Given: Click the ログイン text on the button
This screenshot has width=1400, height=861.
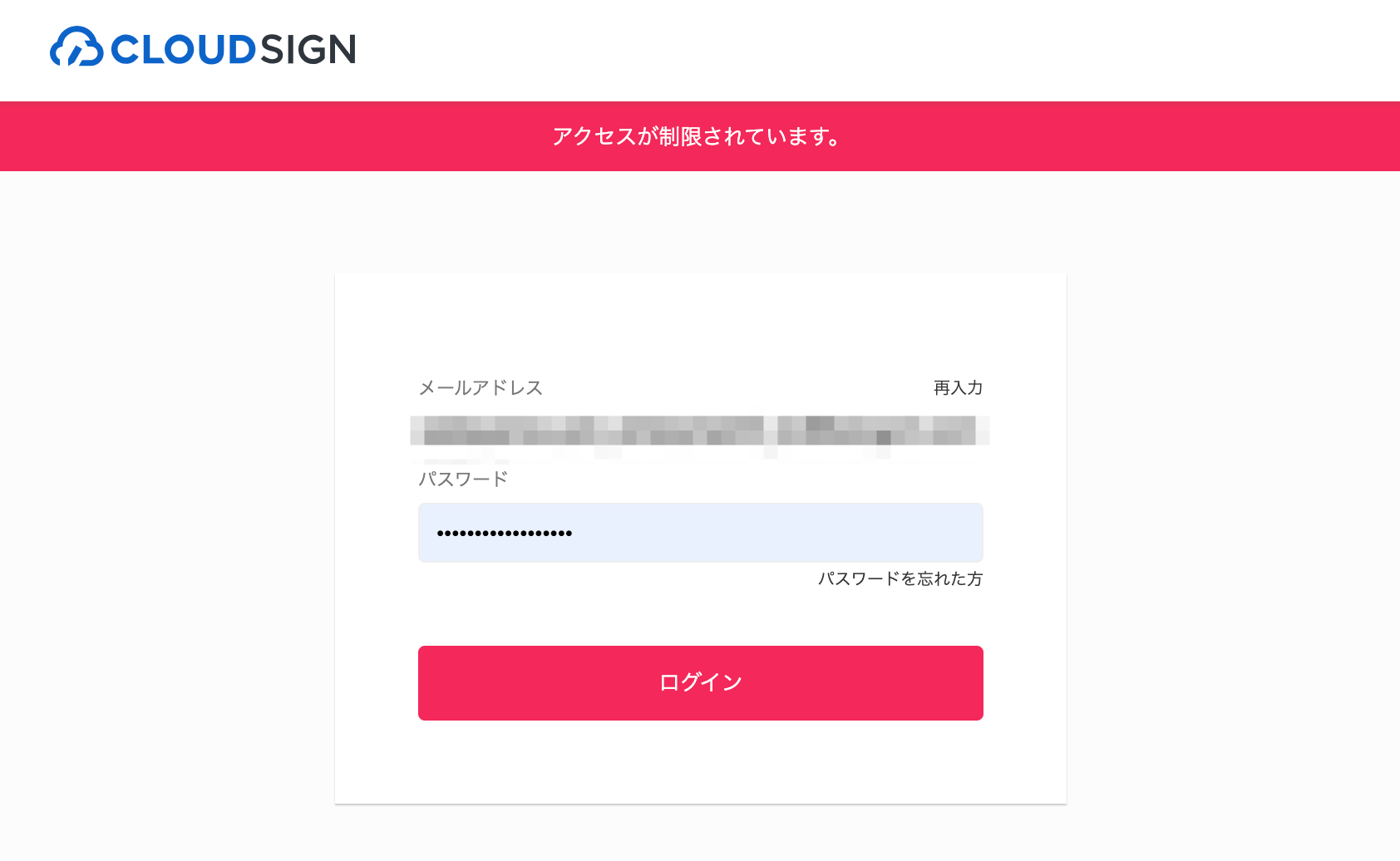Looking at the screenshot, I should click(701, 683).
